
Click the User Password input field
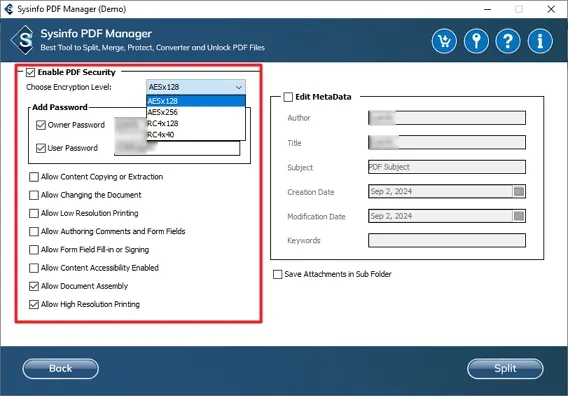click(x=177, y=148)
